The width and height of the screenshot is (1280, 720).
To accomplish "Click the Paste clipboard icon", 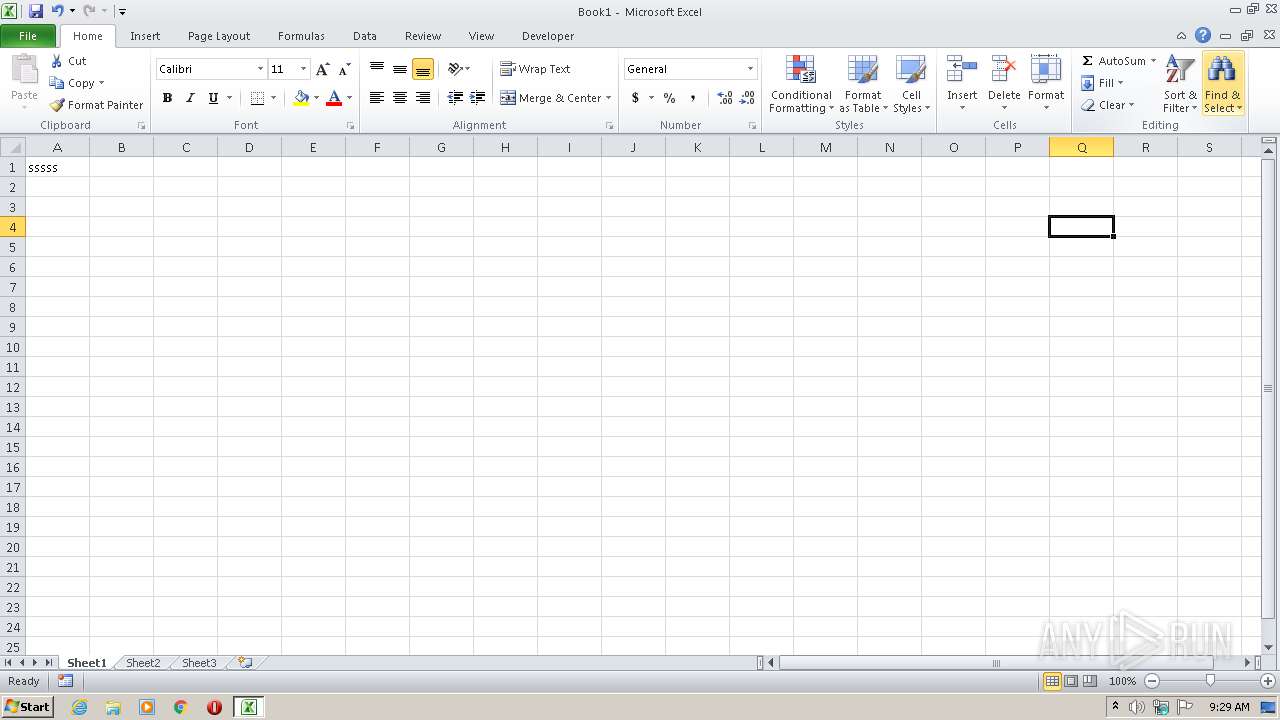I will pyautogui.click(x=24, y=71).
